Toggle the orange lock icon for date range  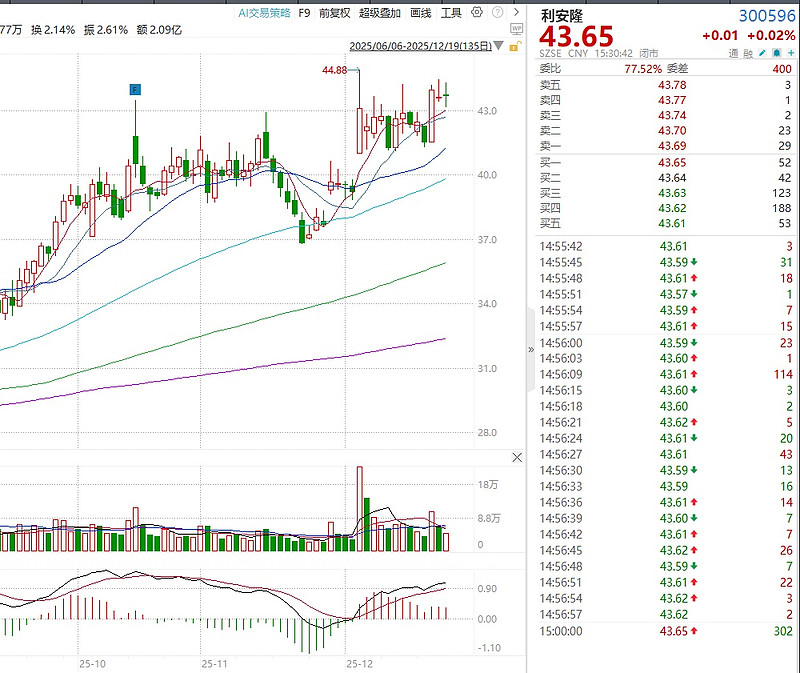[514, 46]
